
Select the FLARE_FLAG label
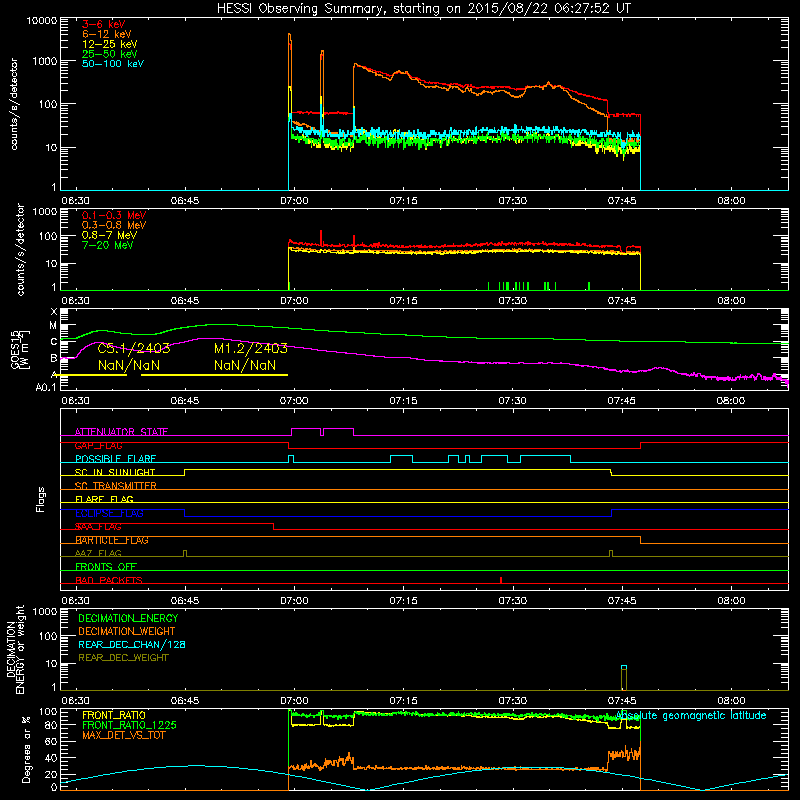(104, 499)
